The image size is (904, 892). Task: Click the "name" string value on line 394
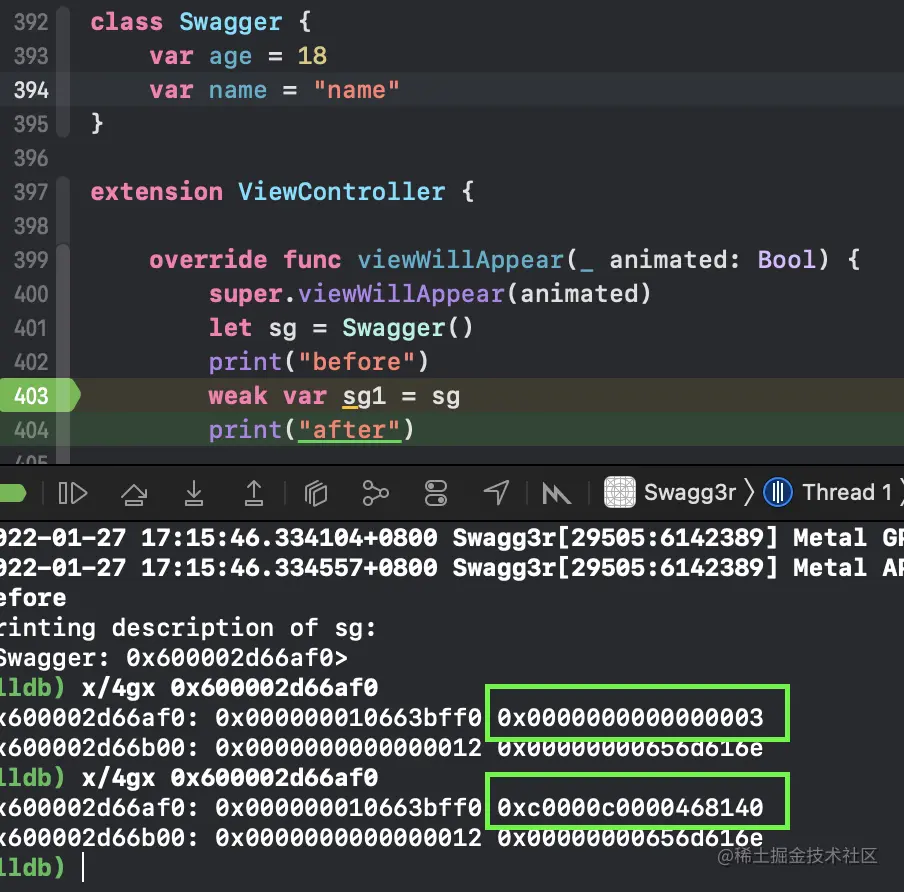click(356, 90)
